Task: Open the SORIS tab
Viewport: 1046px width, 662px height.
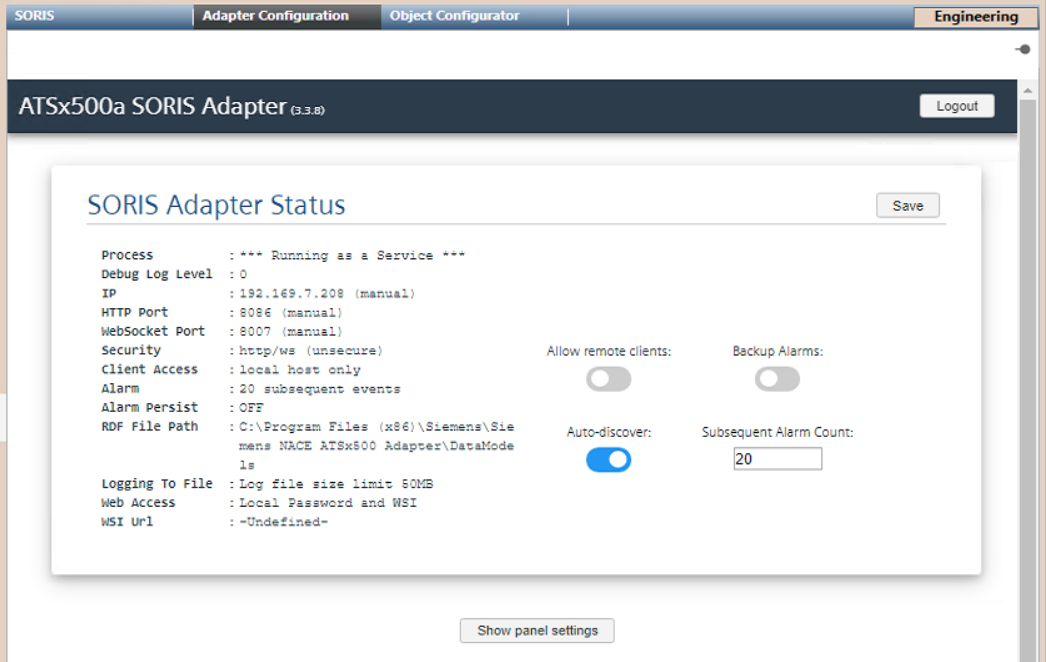Action: pos(34,16)
